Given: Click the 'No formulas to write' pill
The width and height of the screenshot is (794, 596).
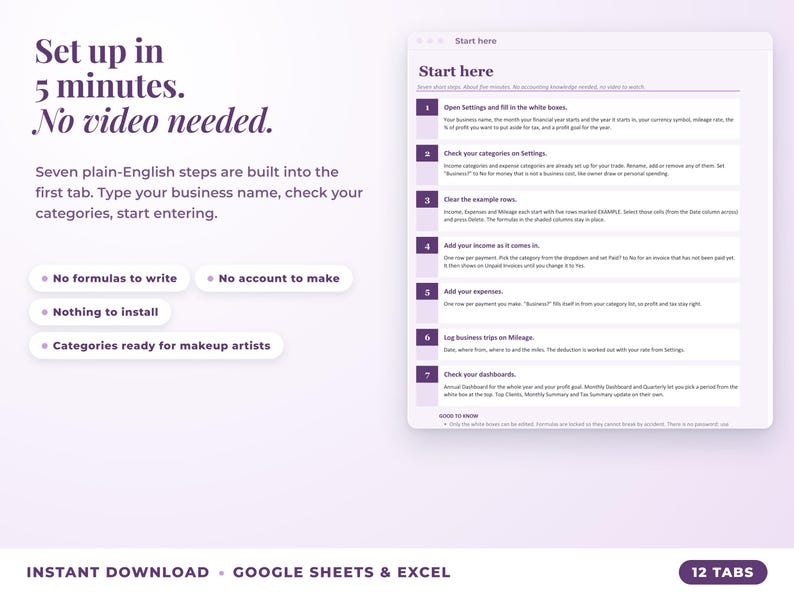Looking at the screenshot, I should [x=109, y=279].
